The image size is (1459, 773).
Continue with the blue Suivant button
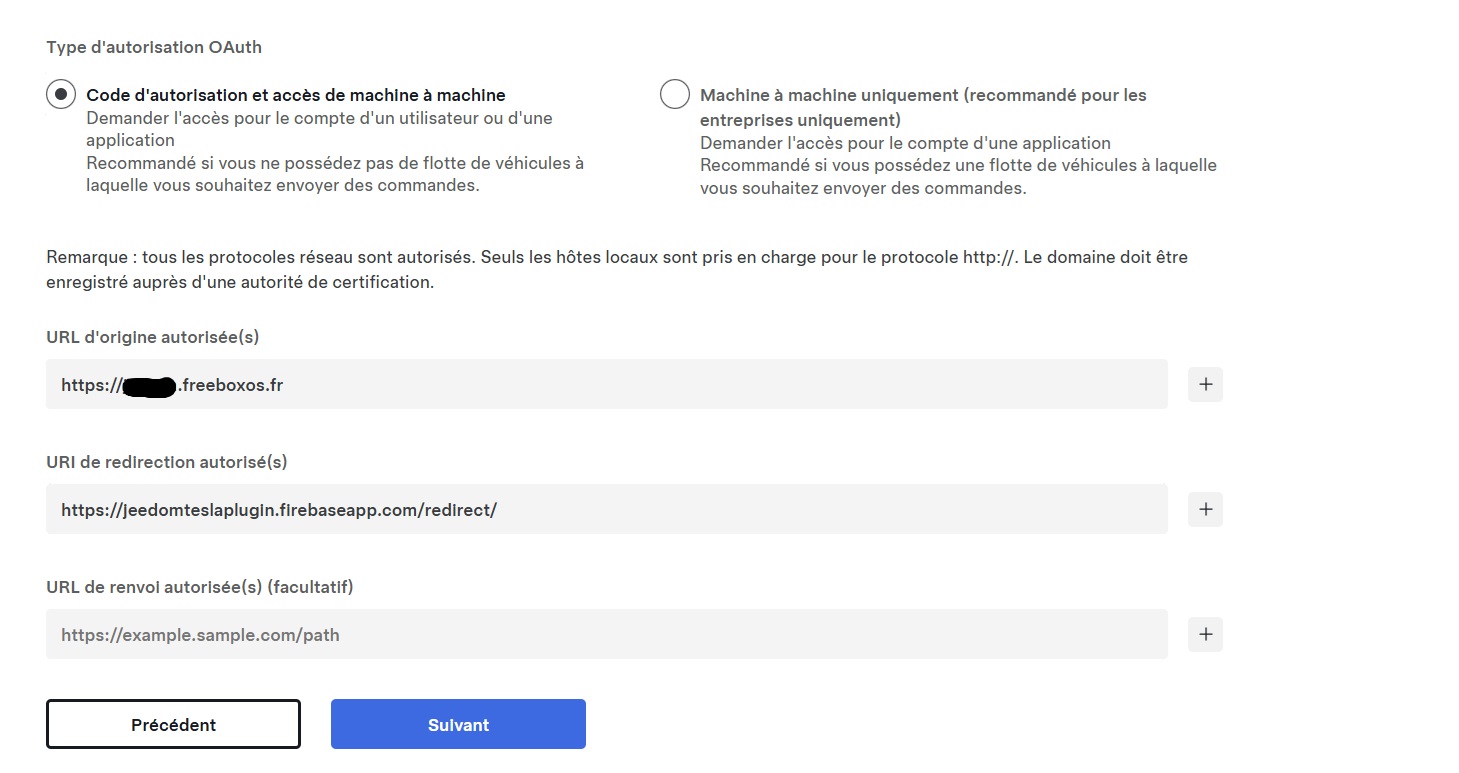click(458, 724)
